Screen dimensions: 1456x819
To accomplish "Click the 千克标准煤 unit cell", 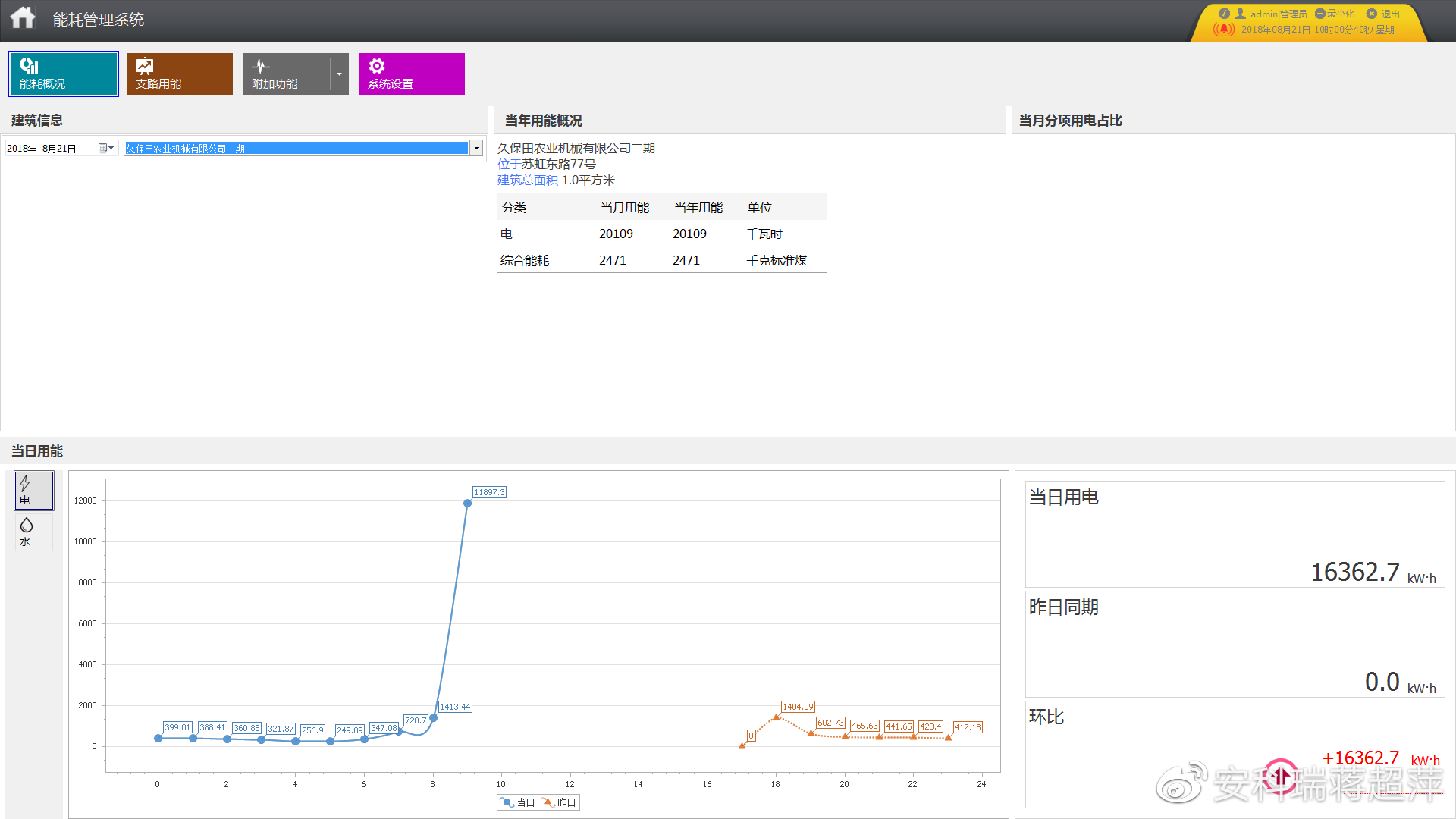I will coord(777,260).
